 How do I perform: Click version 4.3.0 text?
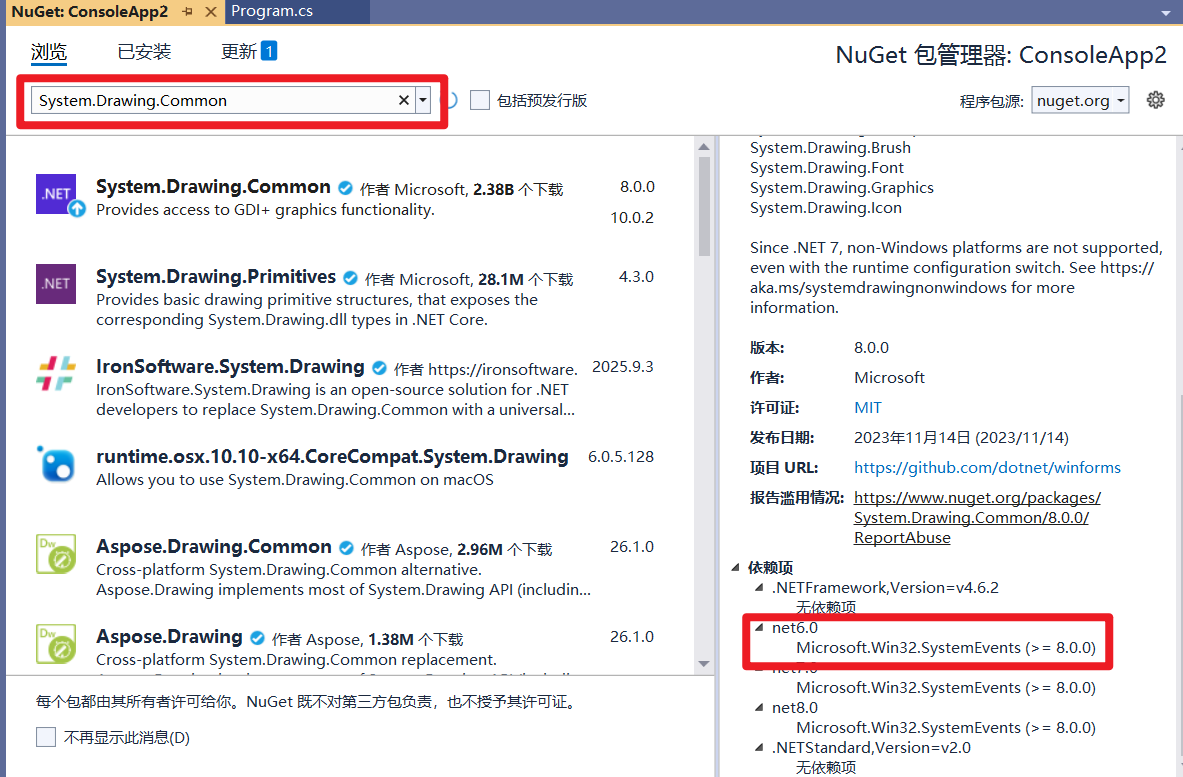tap(636, 277)
